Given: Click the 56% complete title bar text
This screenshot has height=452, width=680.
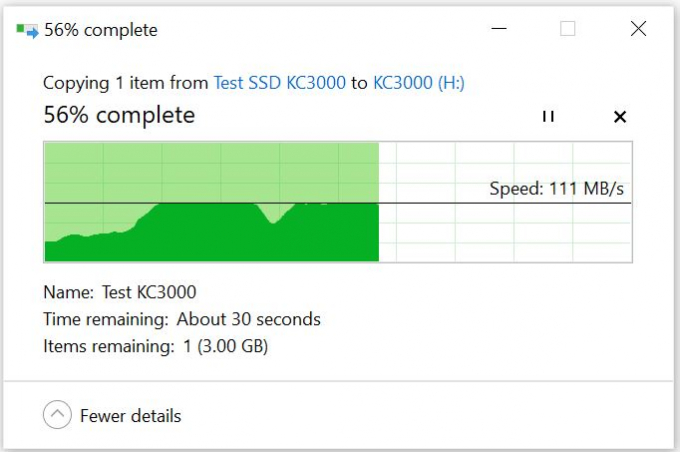Looking at the screenshot, I should [101, 30].
